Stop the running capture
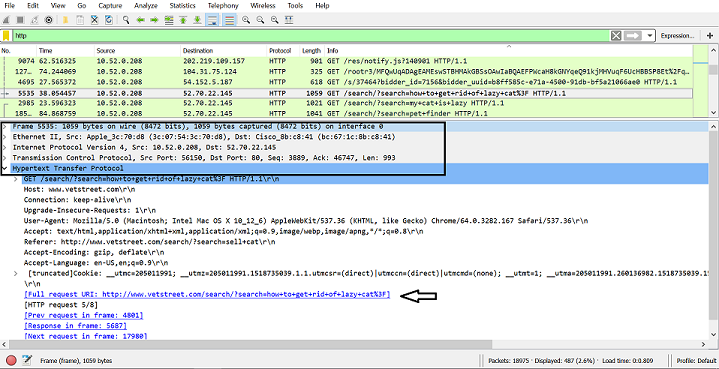 point(20,20)
